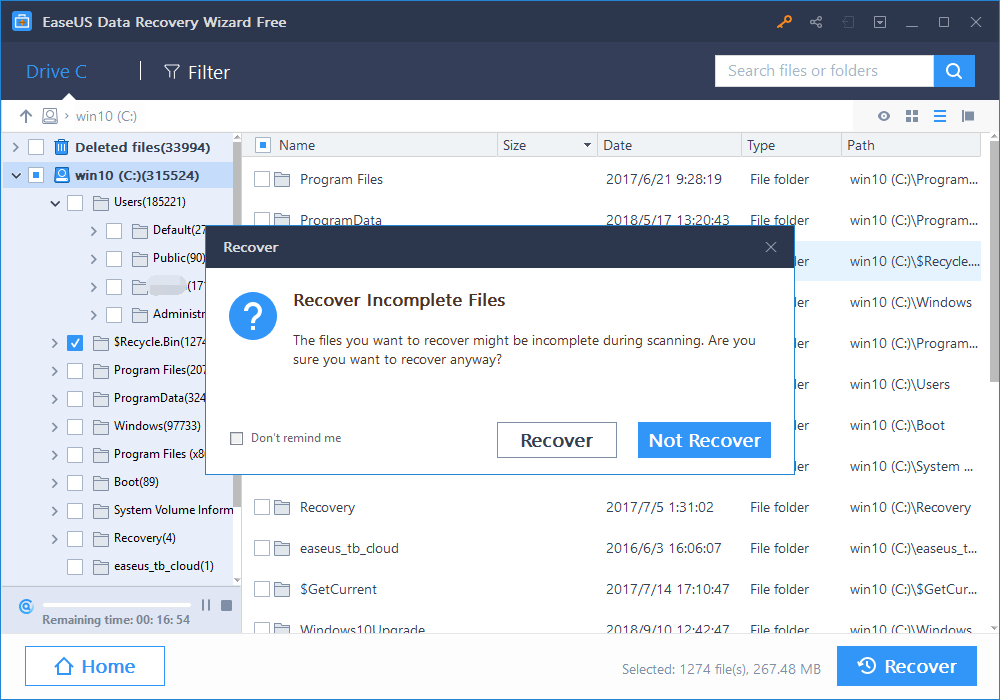Switch to large icons grid view

[912, 116]
